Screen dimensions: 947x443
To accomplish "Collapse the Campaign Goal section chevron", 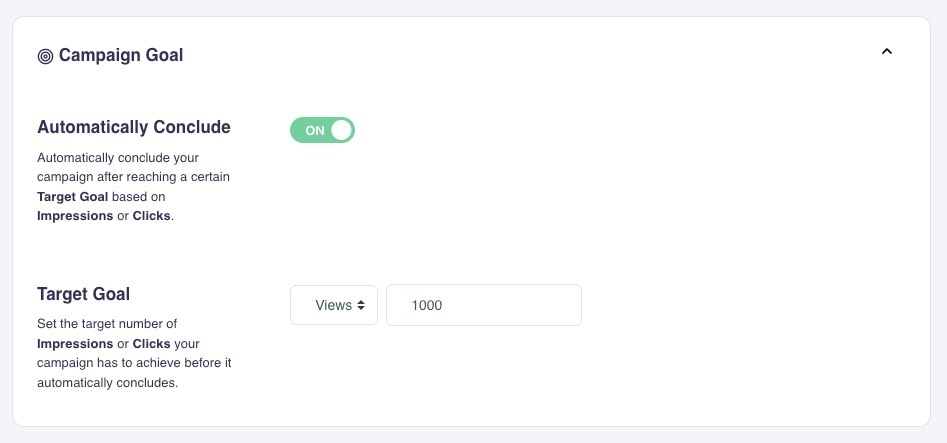I will pyautogui.click(x=886, y=52).
